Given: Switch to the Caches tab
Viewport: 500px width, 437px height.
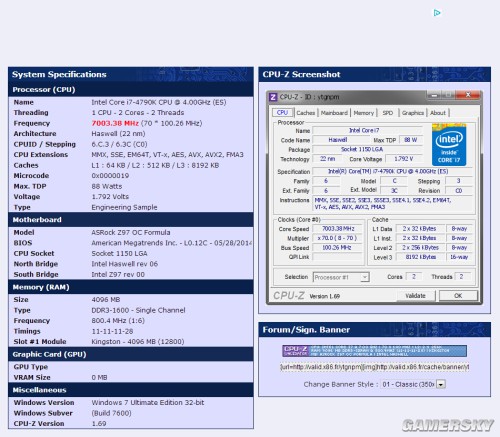Looking at the screenshot, I should (306, 113).
